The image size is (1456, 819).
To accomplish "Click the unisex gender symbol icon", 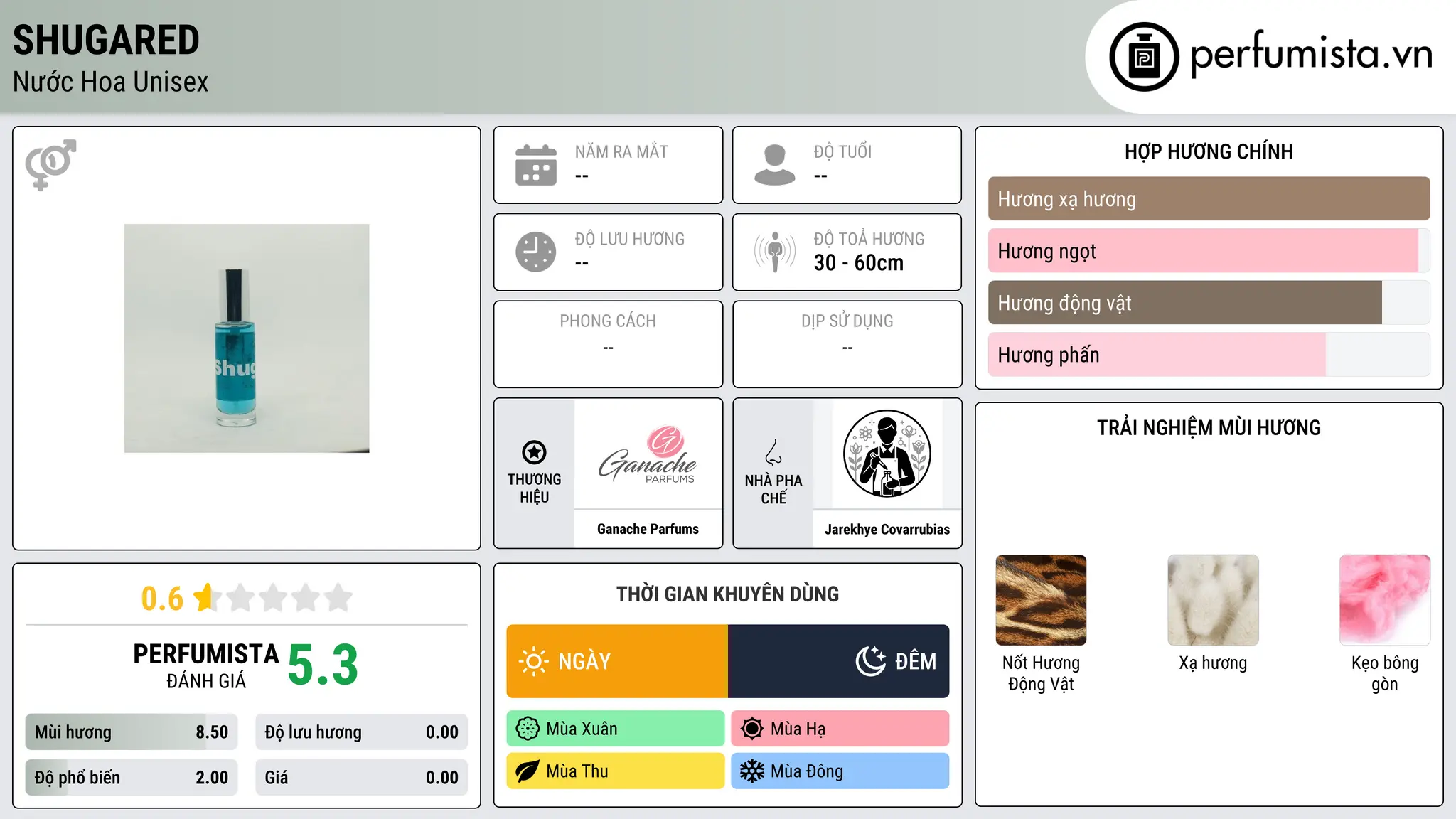I will (x=50, y=164).
